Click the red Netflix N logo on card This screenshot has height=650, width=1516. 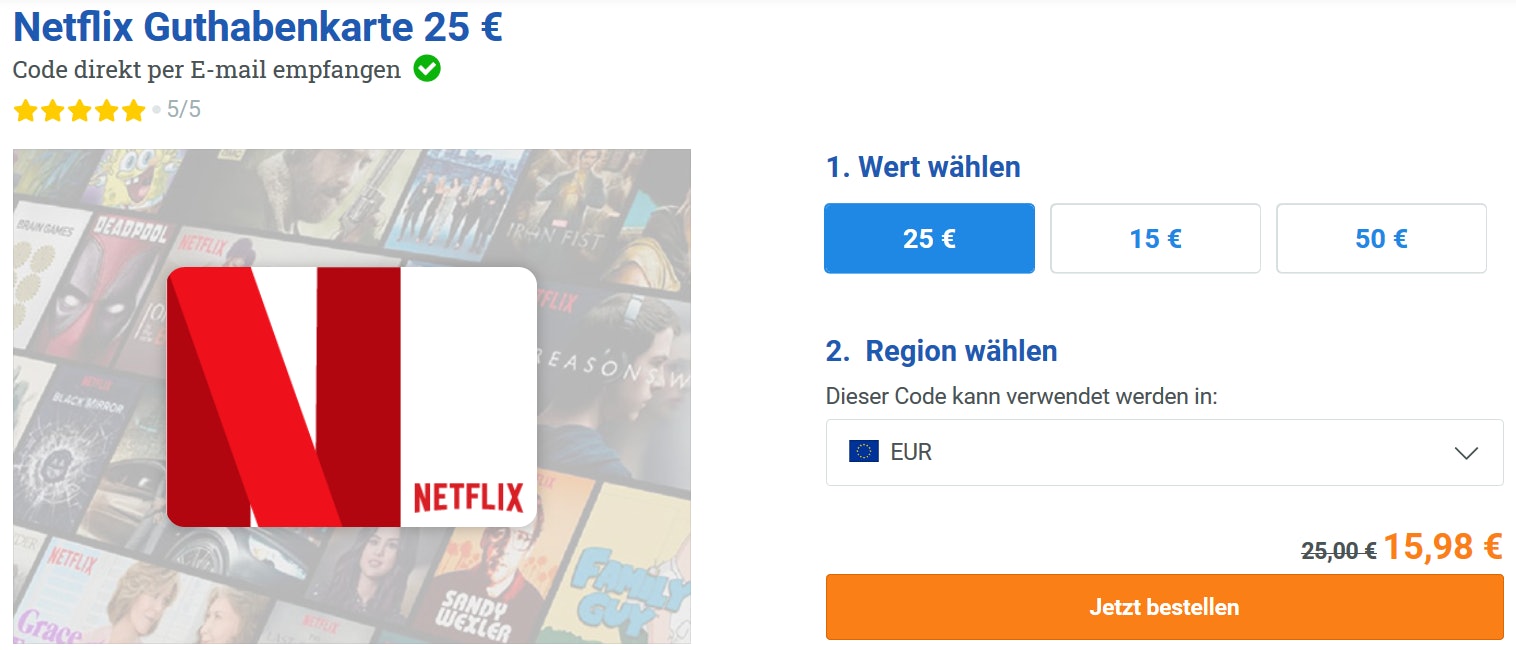point(284,397)
